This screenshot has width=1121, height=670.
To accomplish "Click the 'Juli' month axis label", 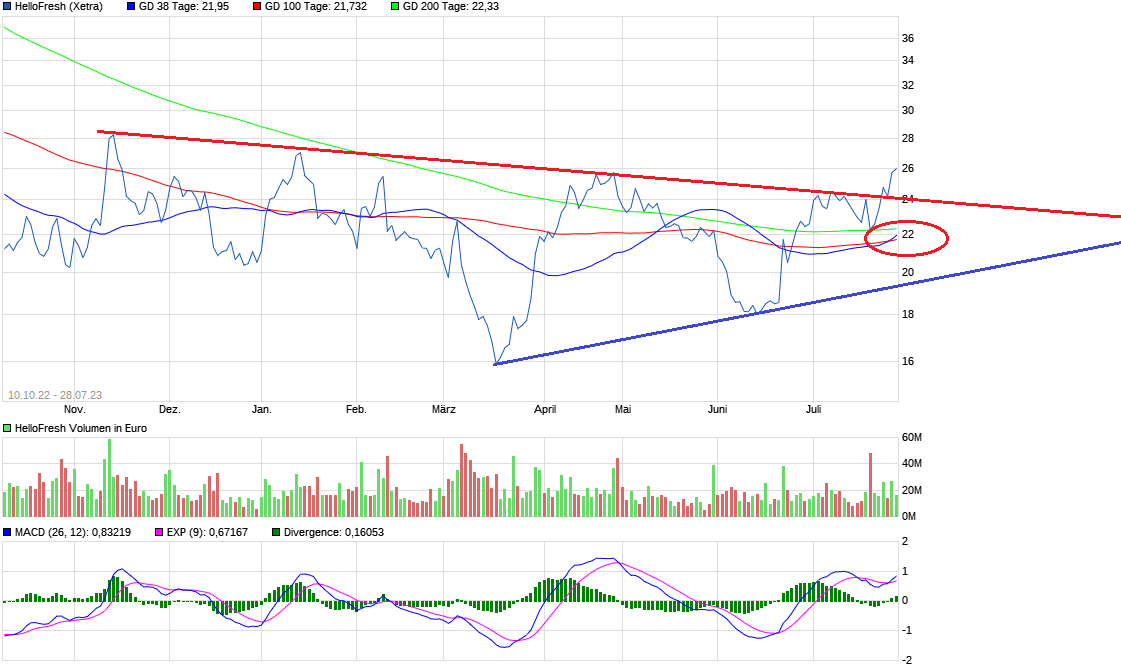I will pos(814,409).
